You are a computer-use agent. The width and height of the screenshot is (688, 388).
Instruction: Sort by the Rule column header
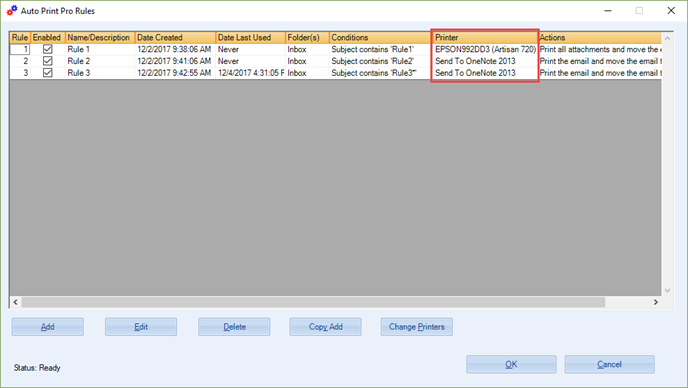20,37
